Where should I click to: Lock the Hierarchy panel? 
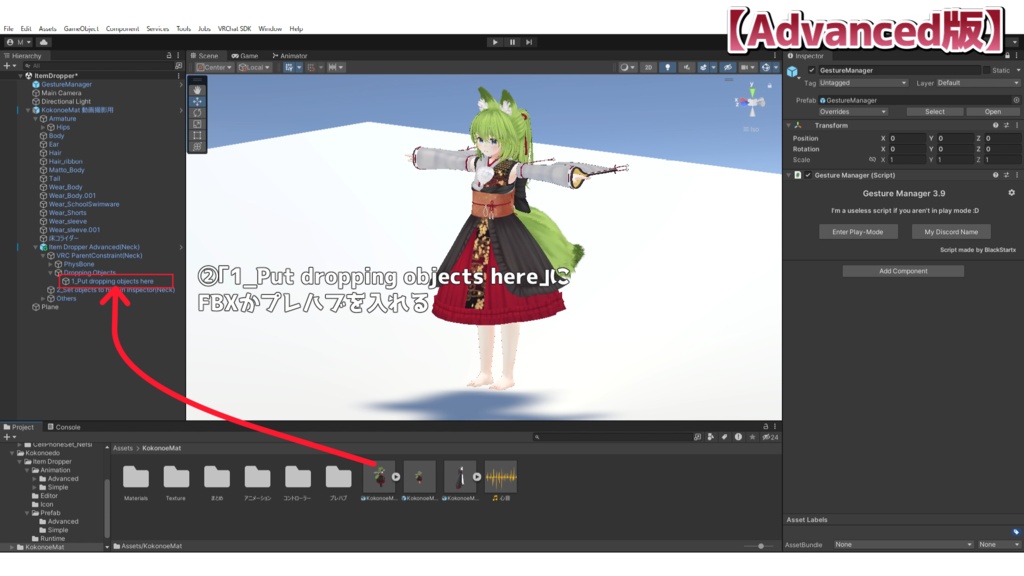(169, 56)
